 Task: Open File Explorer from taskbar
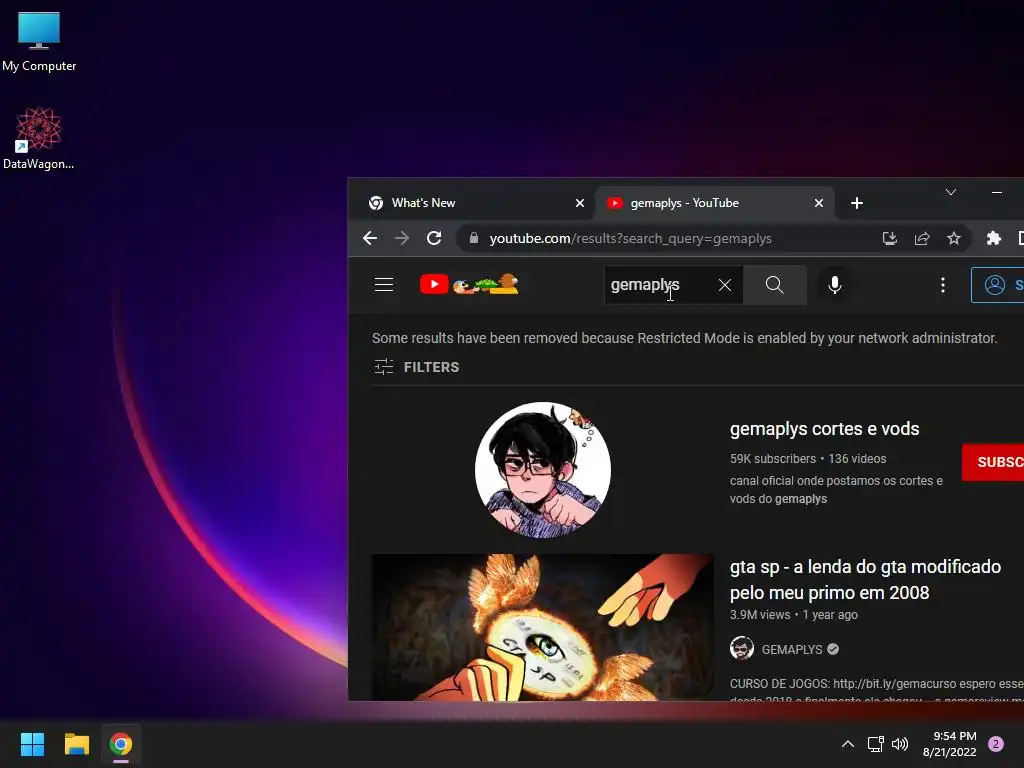76,744
